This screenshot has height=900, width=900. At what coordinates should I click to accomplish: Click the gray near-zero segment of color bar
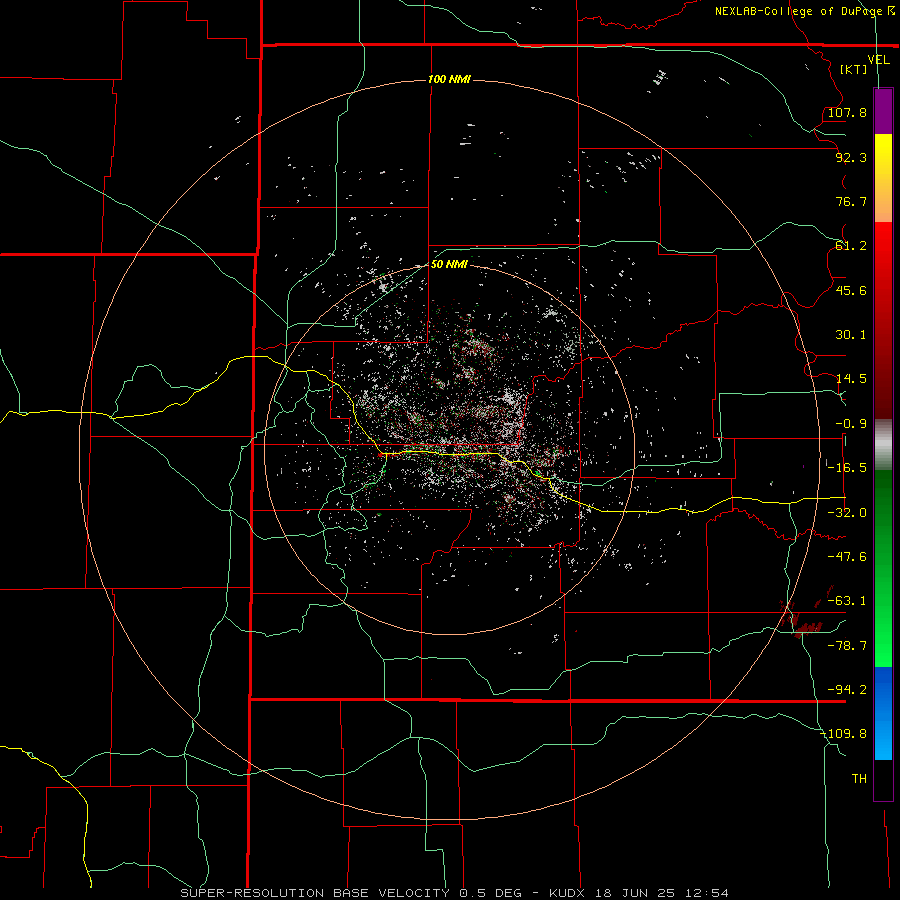[x=883, y=445]
